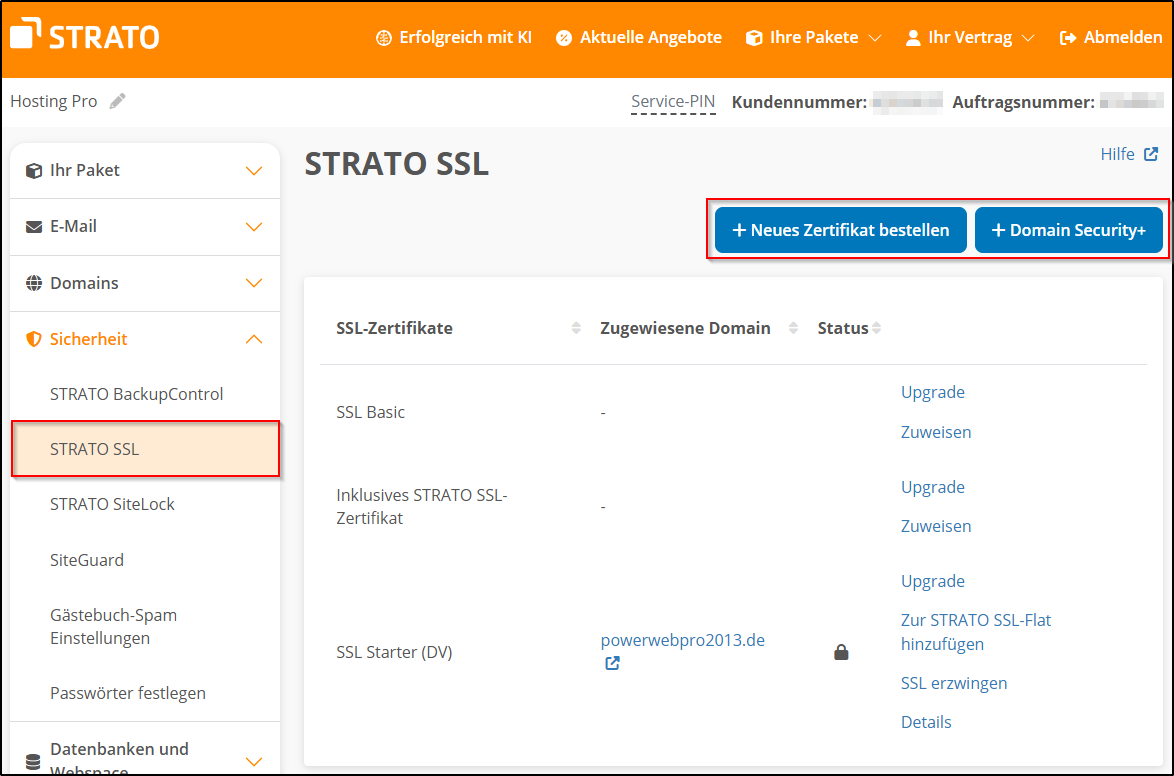This screenshot has width=1174, height=776.
Task: Sort by SSL-Zertifikate column arrows
Action: pyautogui.click(x=576, y=328)
